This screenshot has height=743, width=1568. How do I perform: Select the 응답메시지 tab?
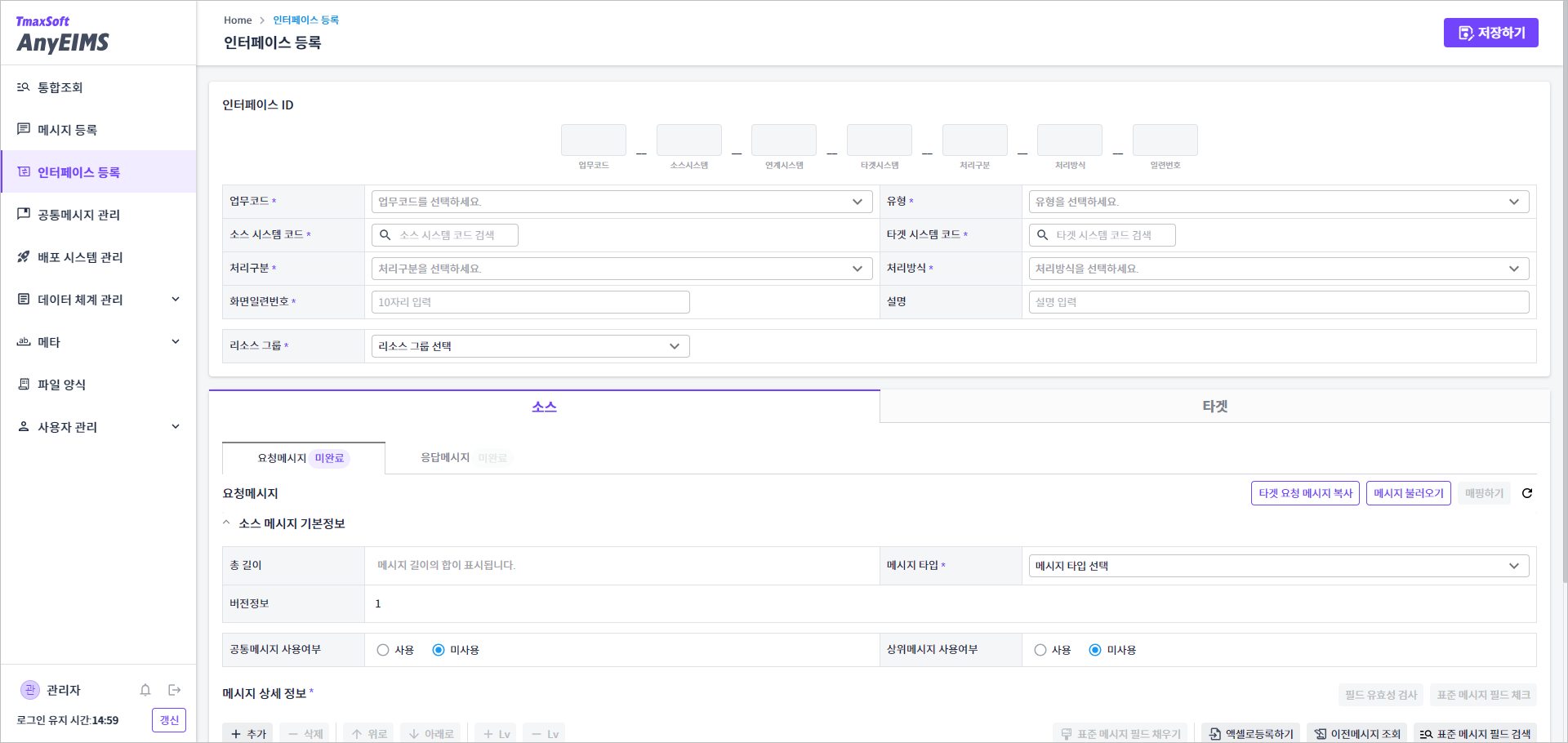click(464, 458)
